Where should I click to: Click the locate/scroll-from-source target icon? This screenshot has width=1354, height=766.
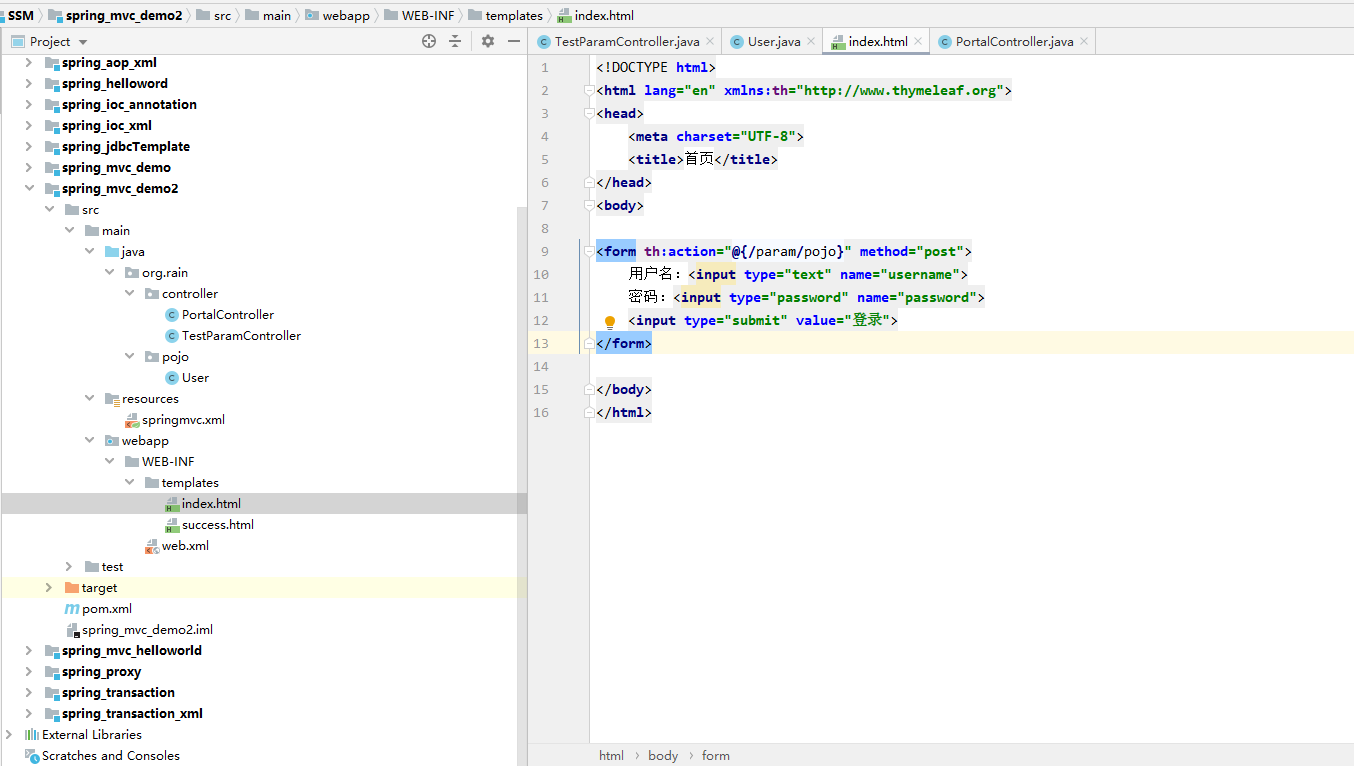point(429,41)
